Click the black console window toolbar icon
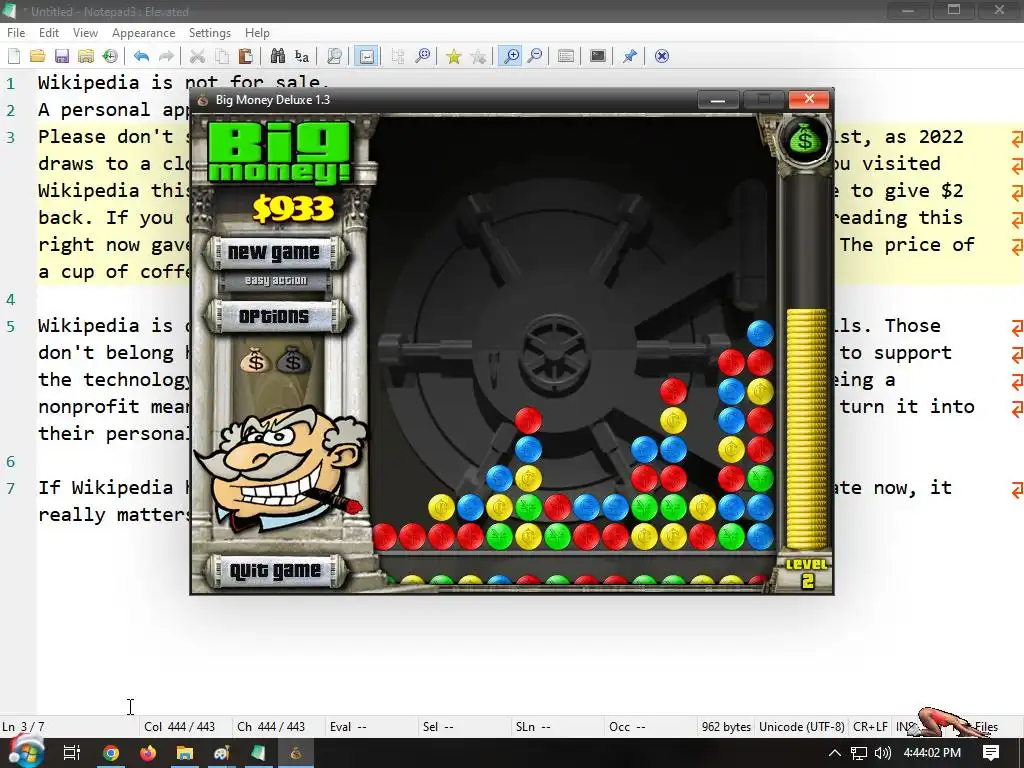1024x768 pixels. (598, 56)
